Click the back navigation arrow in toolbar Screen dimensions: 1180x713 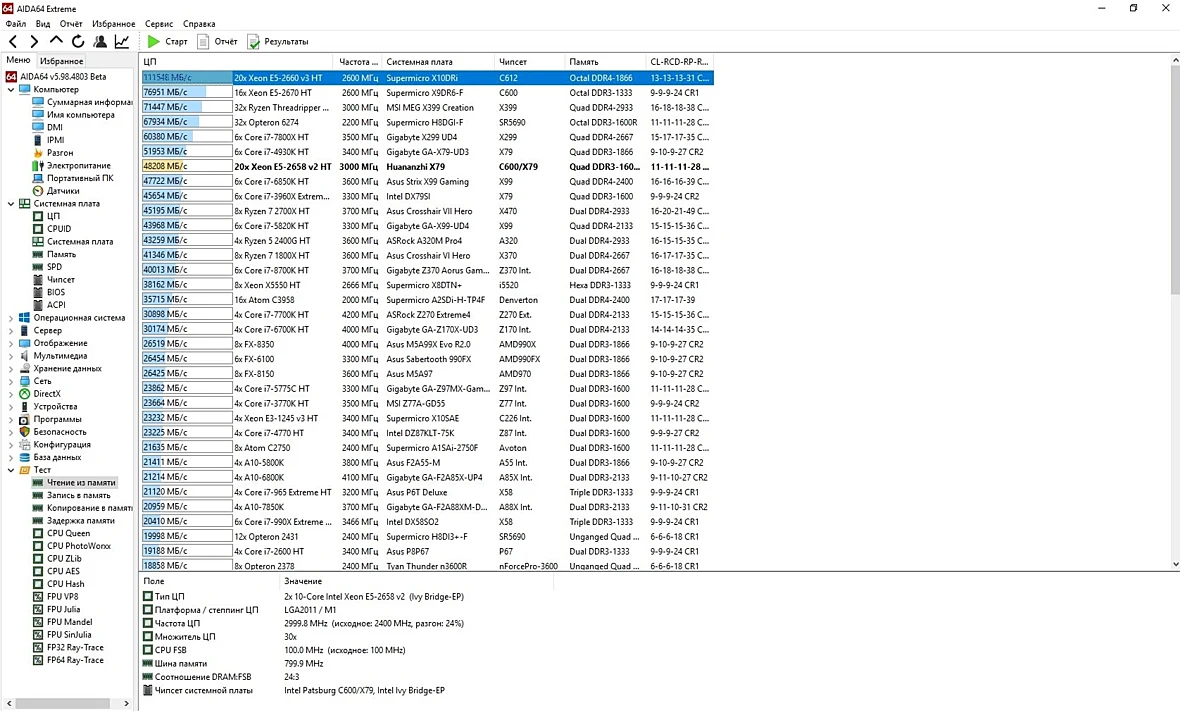coord(13,41)
